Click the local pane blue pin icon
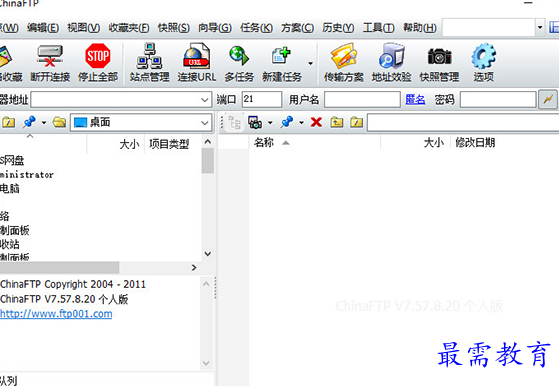Image resolution: width=559 pixels, height=386 pixels. point(29,122)
